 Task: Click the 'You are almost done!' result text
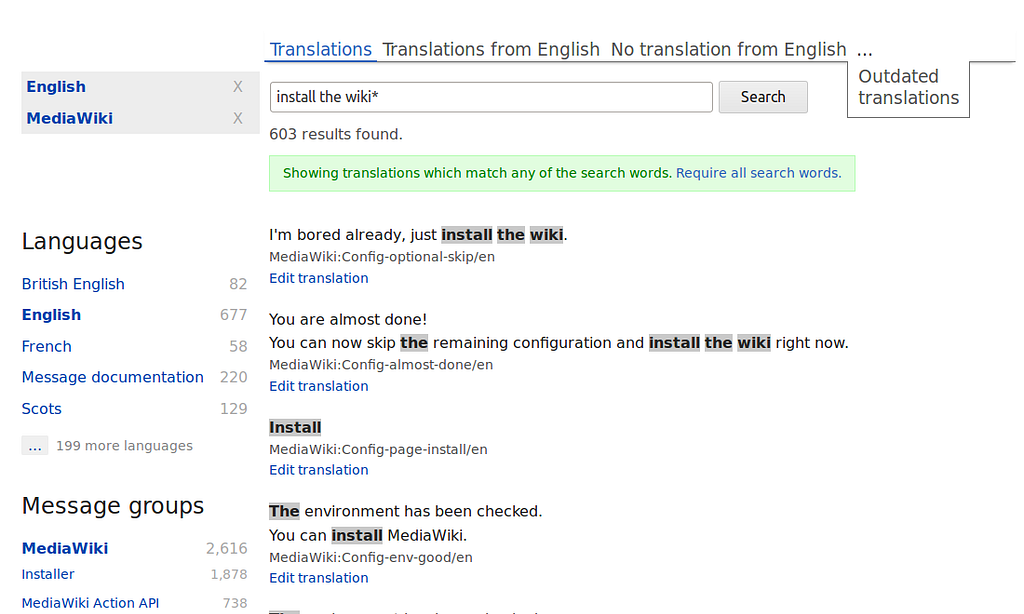point(348,319)
